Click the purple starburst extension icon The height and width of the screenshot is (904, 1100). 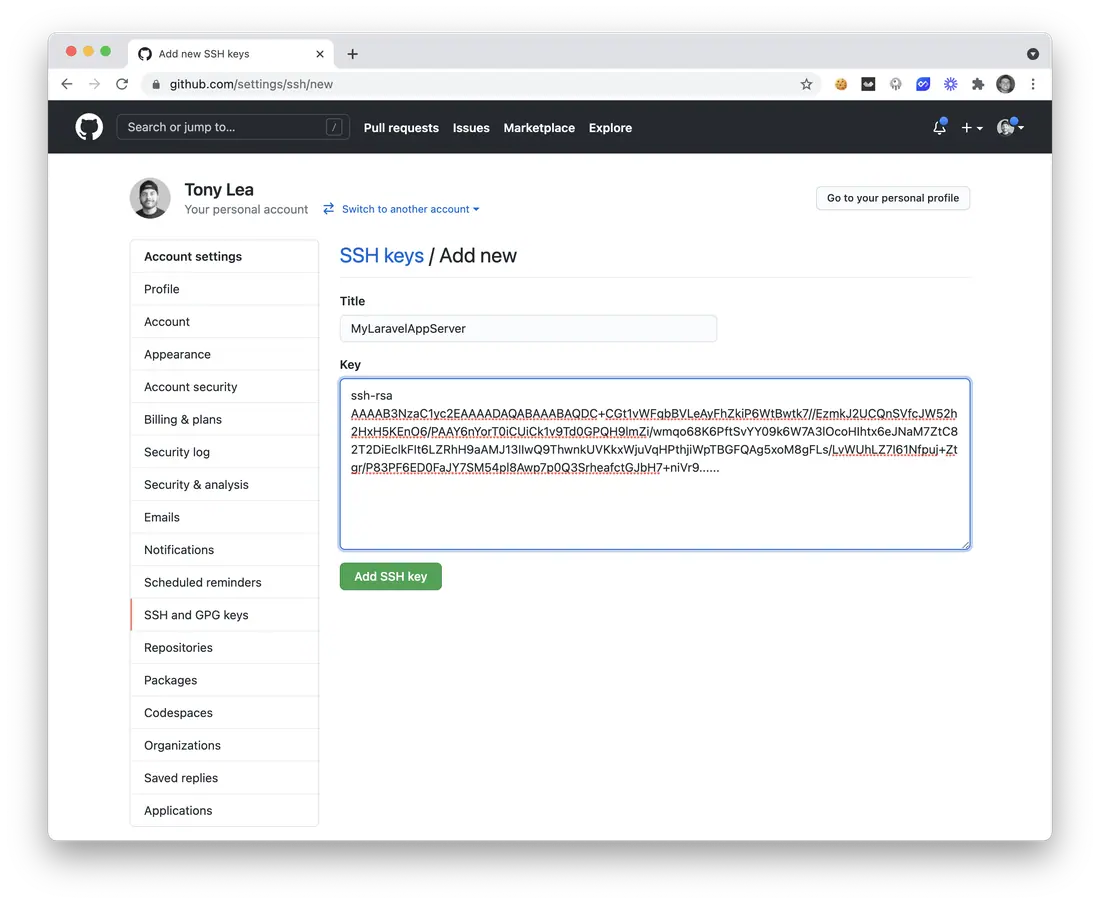click(951, 84)
